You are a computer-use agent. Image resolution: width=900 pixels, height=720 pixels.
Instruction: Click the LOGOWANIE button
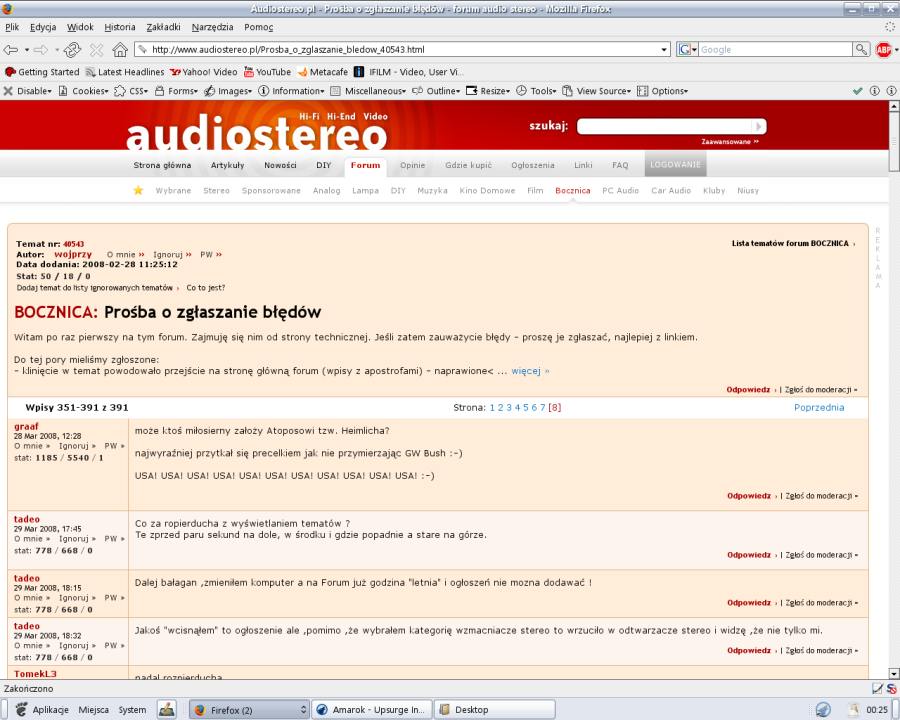676,164
